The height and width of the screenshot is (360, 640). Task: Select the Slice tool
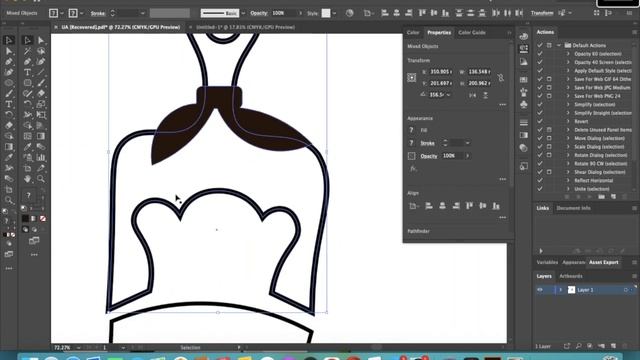[41, 168]
